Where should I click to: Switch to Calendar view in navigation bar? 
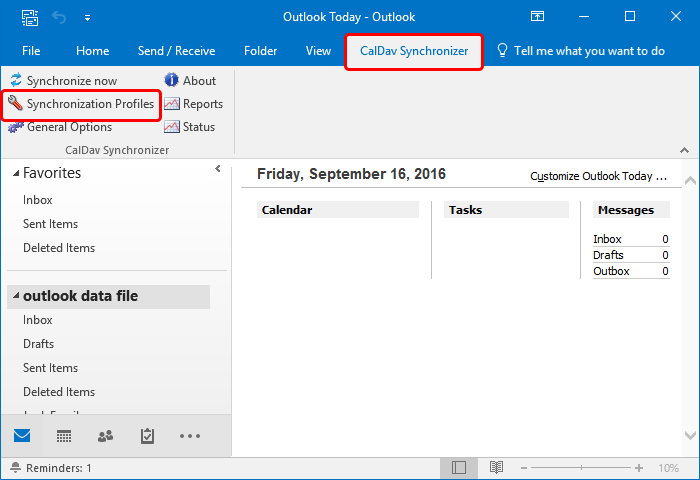click(x=64, y=436)
